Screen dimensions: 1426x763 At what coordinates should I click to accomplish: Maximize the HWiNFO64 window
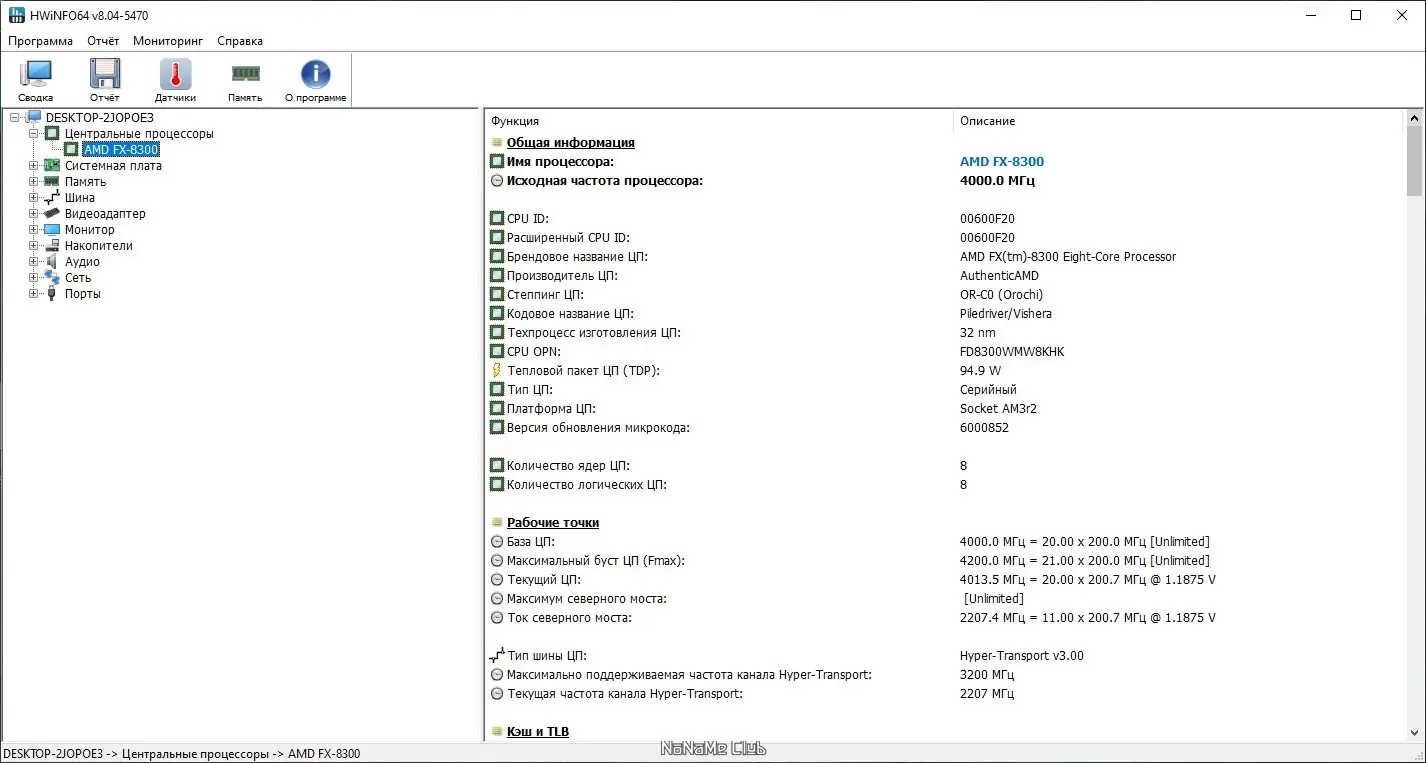point(1356,15)
